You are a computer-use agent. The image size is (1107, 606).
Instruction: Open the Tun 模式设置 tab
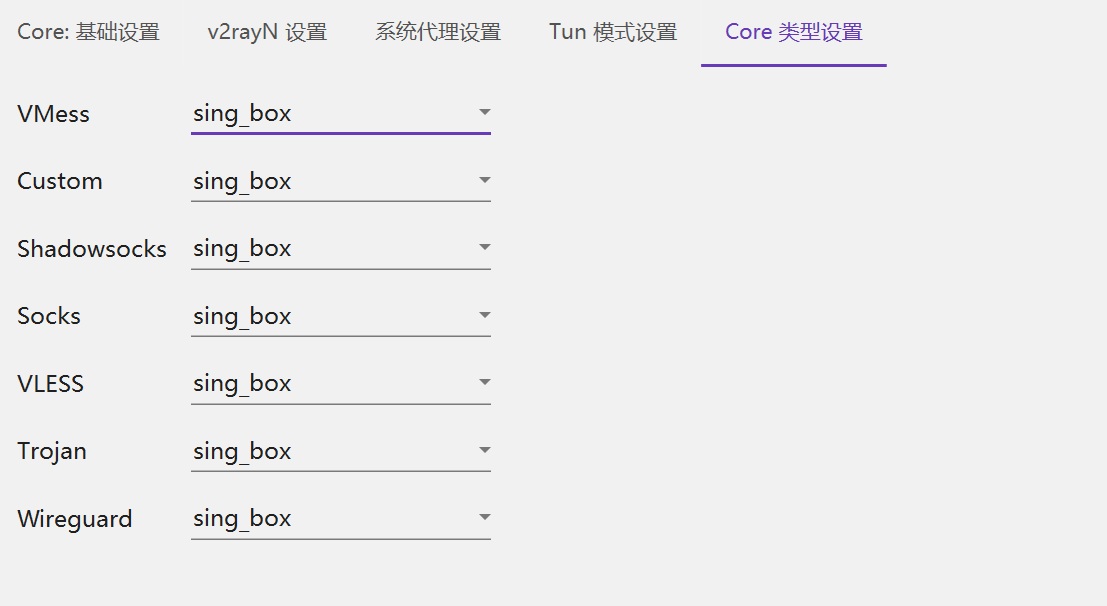[x=613, y=32]
